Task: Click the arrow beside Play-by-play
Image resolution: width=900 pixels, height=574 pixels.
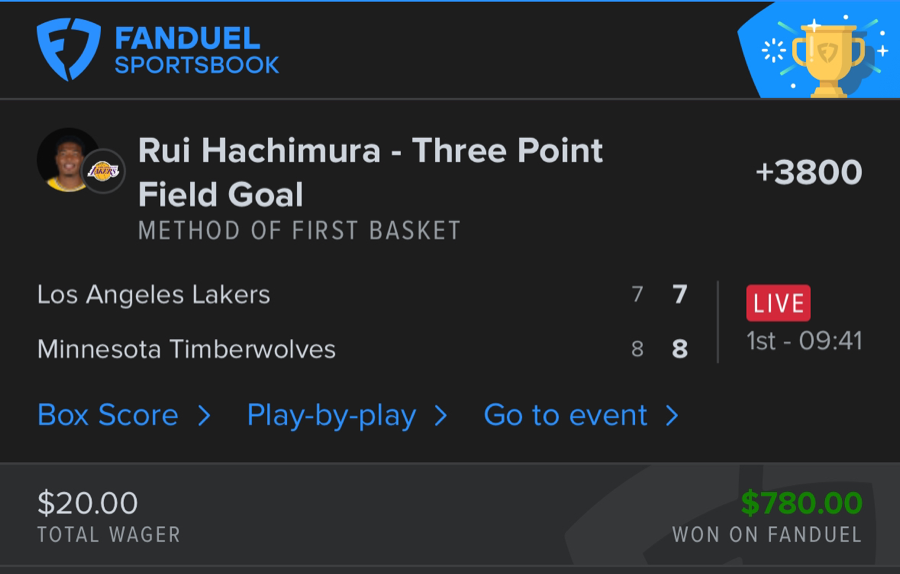Action: (441, 415)
